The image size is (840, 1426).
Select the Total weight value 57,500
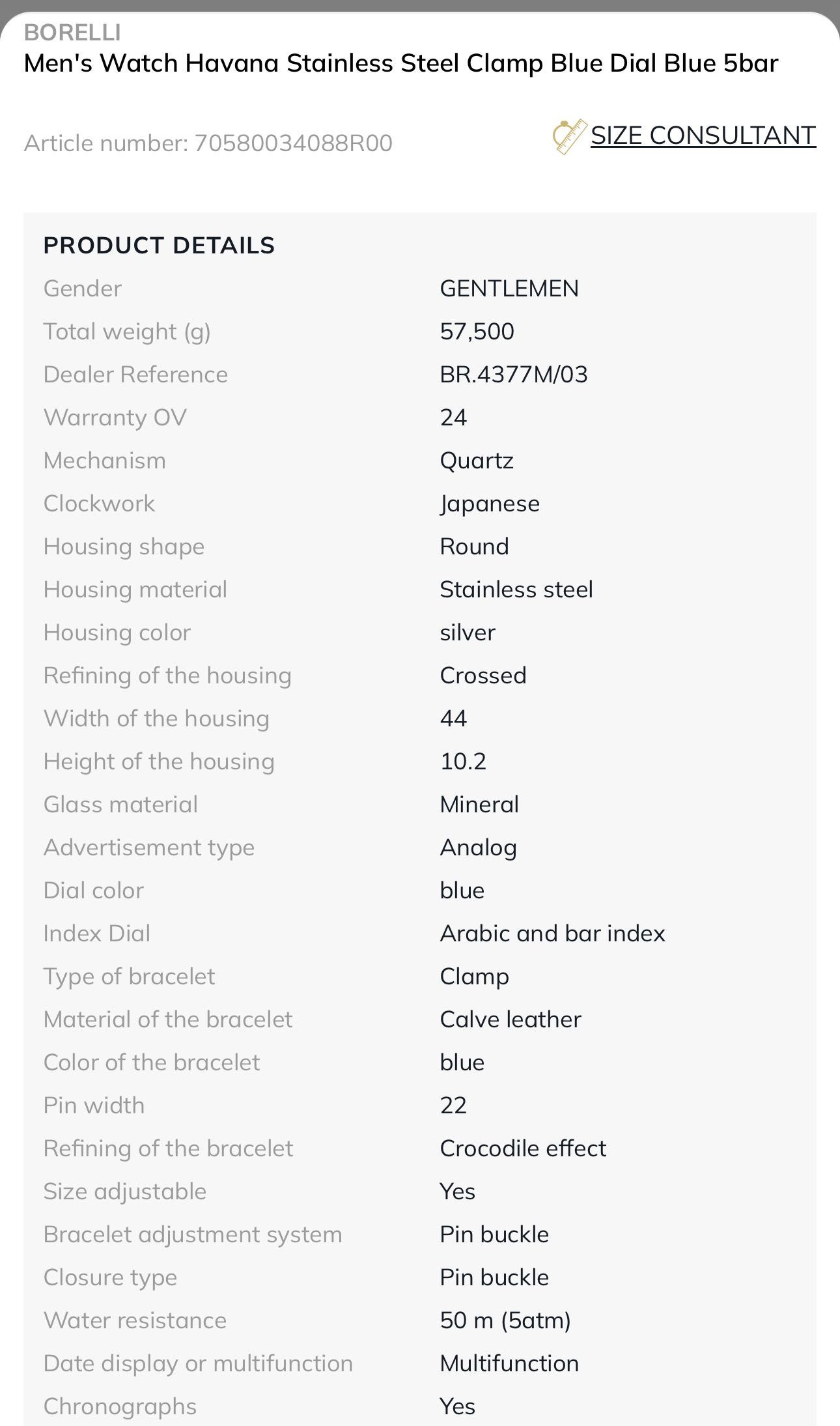pos(477,332)
